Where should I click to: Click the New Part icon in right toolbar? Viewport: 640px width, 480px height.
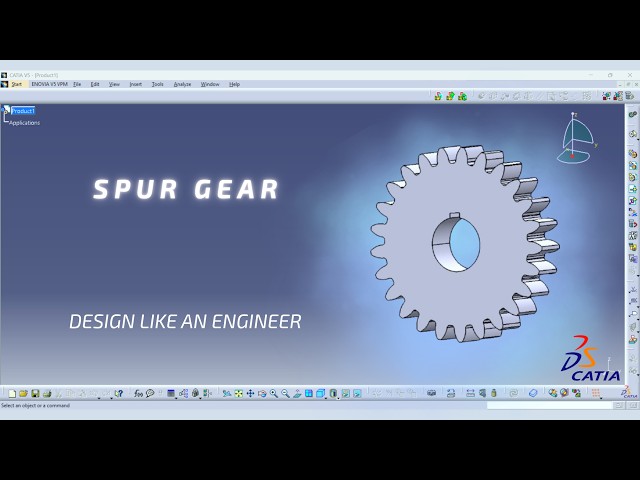[632, 177]
